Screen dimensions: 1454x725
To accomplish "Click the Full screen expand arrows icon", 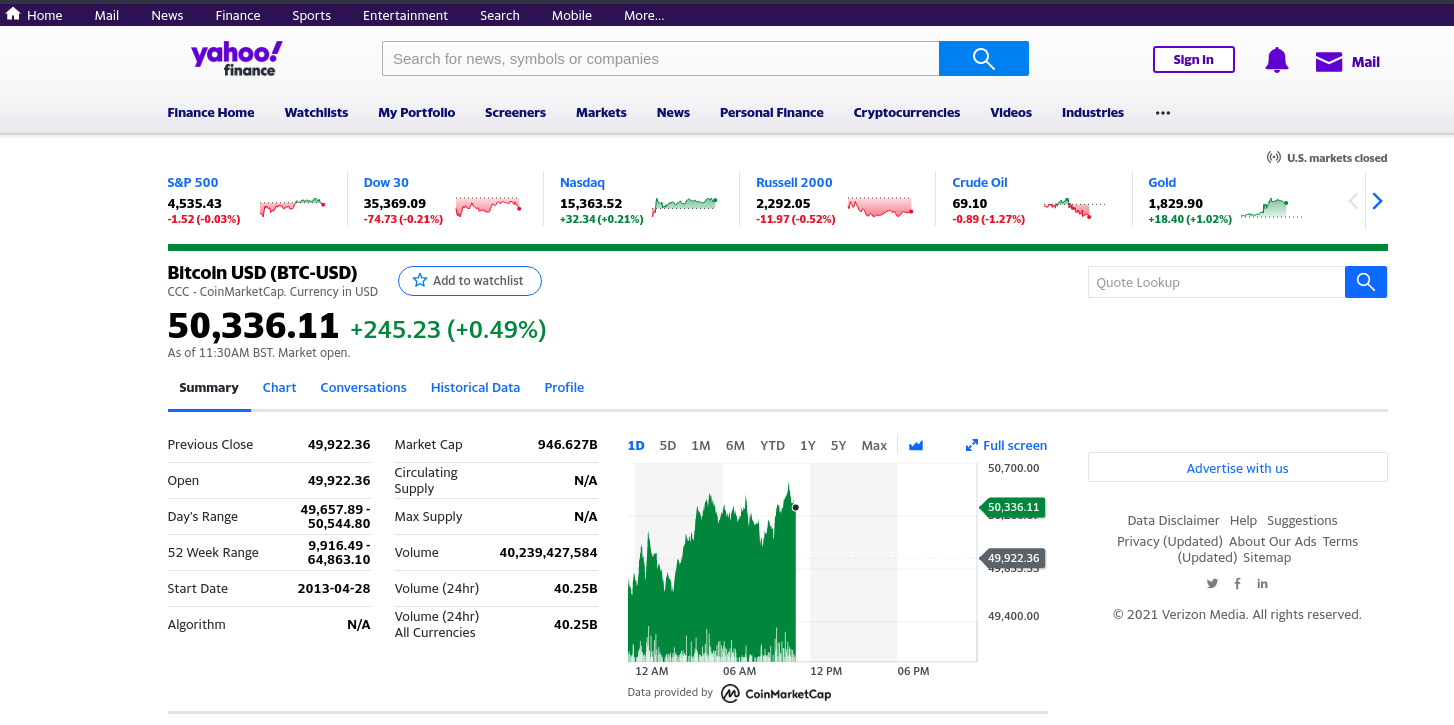I will (972, 446).
